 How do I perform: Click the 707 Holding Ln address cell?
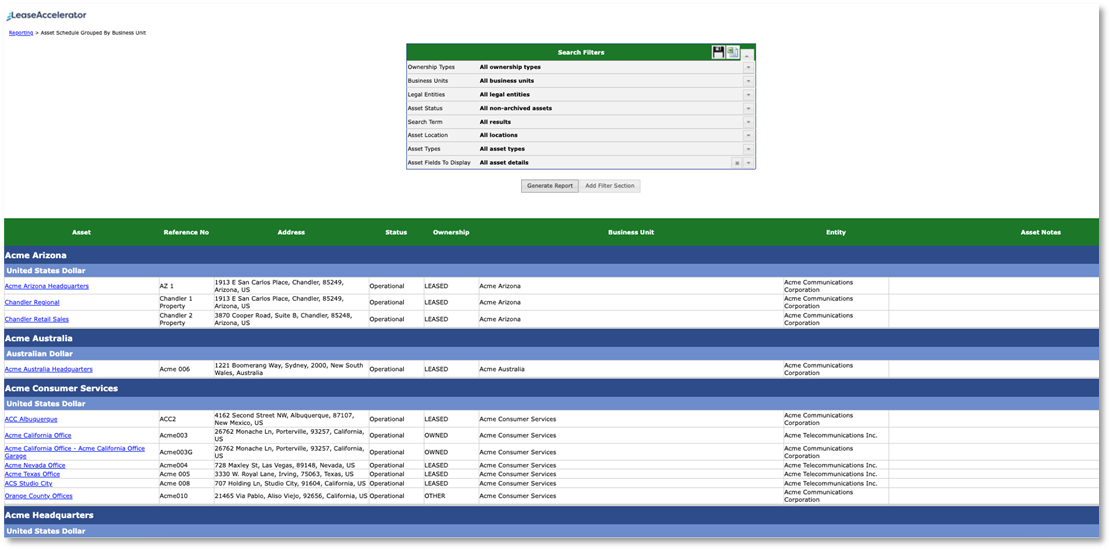tap(291, 483)
